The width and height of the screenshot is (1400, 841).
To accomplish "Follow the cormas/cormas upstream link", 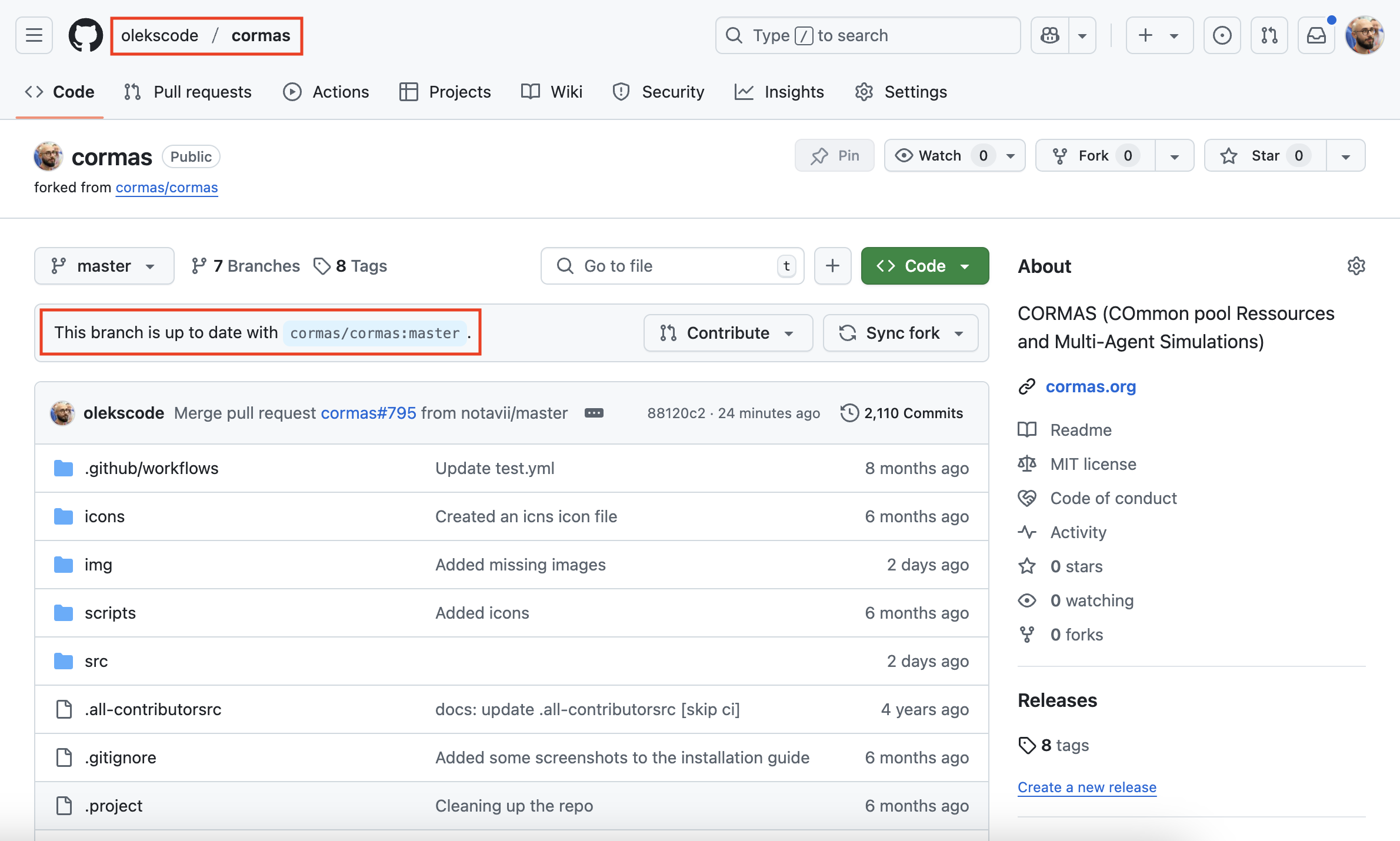I will pos(166,188).
